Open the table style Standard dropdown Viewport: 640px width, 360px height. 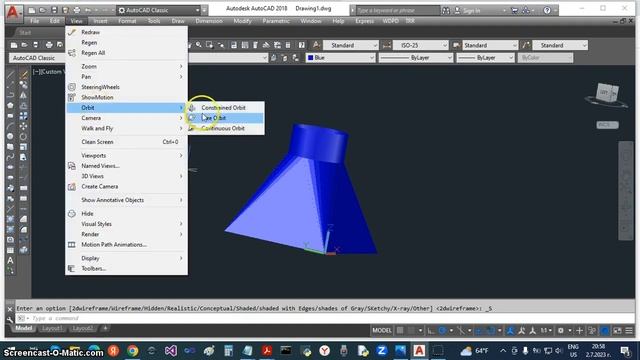click(x=490, y=45)
